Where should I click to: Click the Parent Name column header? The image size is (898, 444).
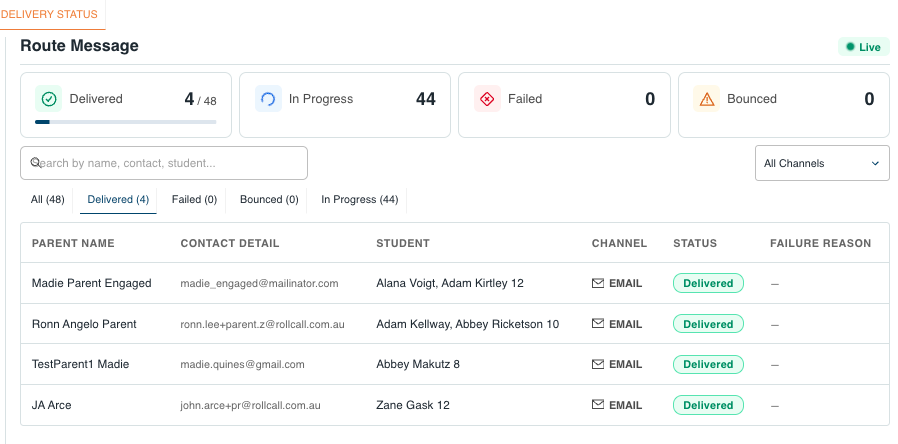pyautogui.click(x=73, y=243)
